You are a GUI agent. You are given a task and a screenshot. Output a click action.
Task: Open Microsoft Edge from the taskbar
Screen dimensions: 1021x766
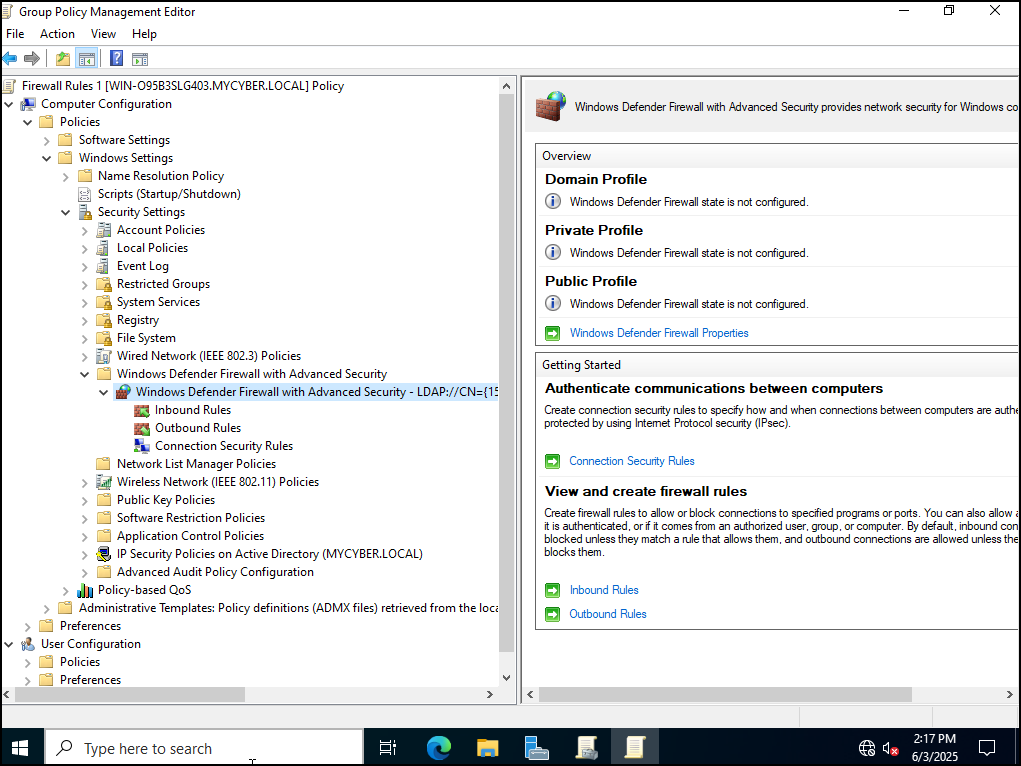point(438,748)
